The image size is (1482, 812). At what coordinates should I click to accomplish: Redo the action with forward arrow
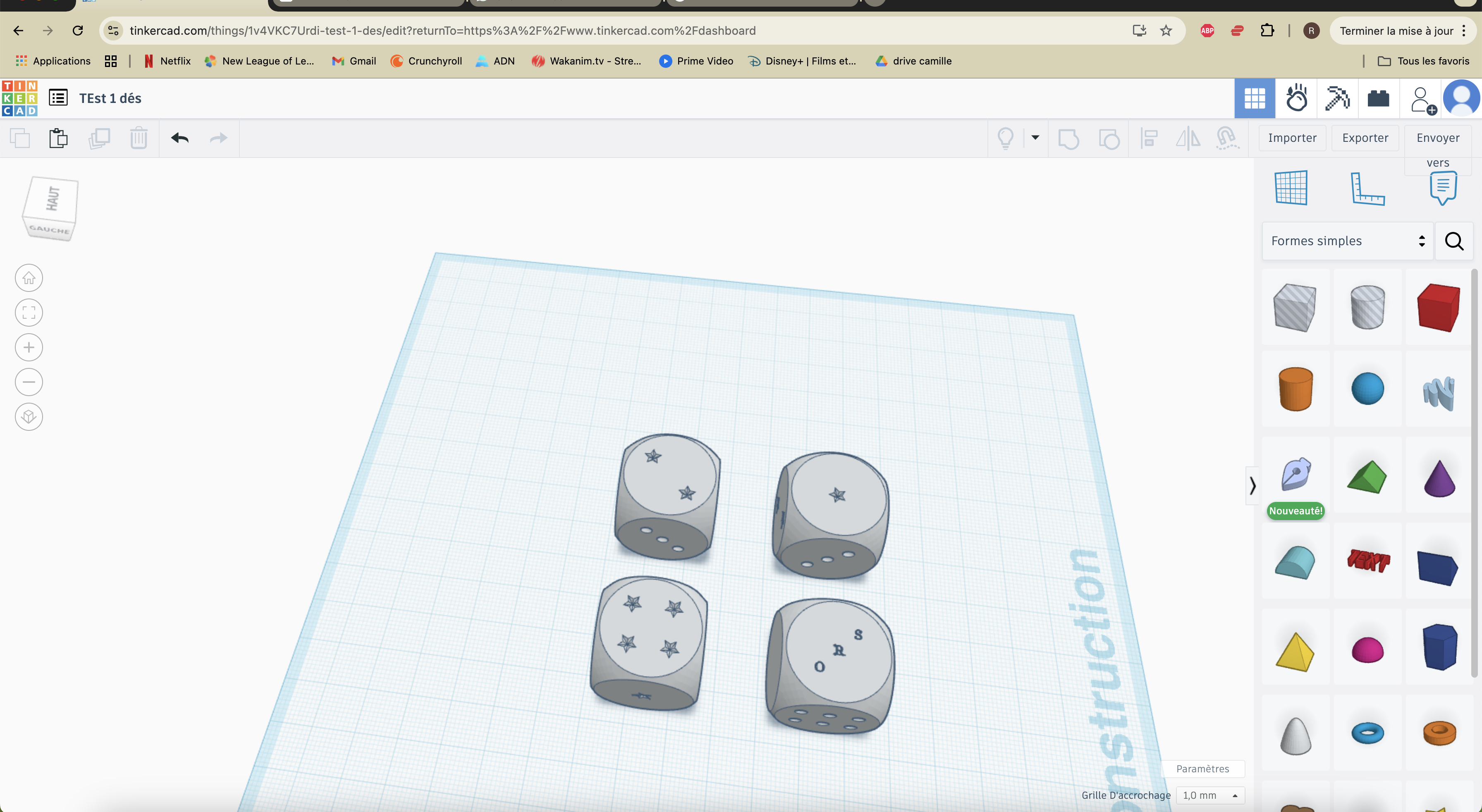click(x=219, y=138)
